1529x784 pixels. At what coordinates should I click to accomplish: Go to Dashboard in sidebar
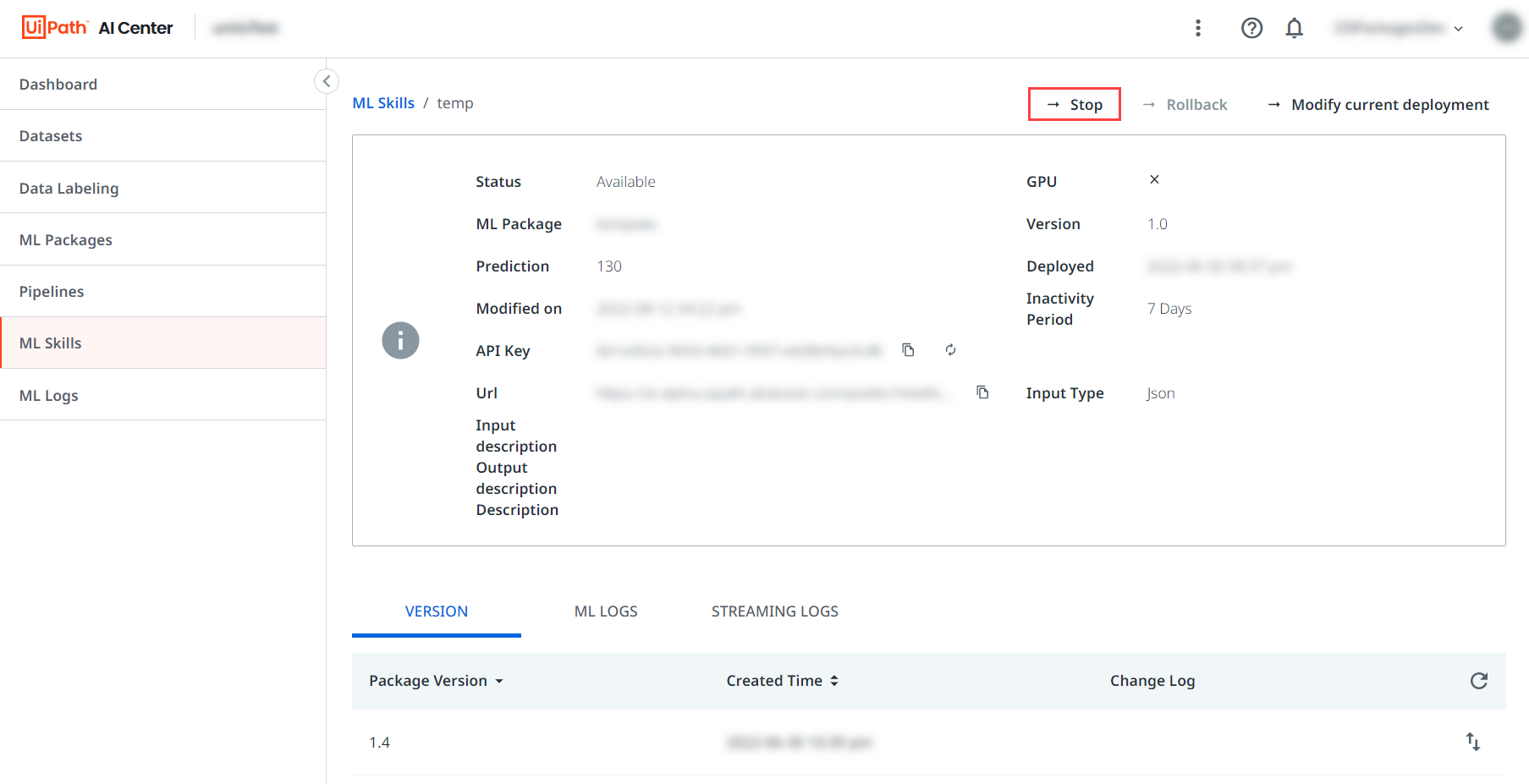[x=163, y=84]
